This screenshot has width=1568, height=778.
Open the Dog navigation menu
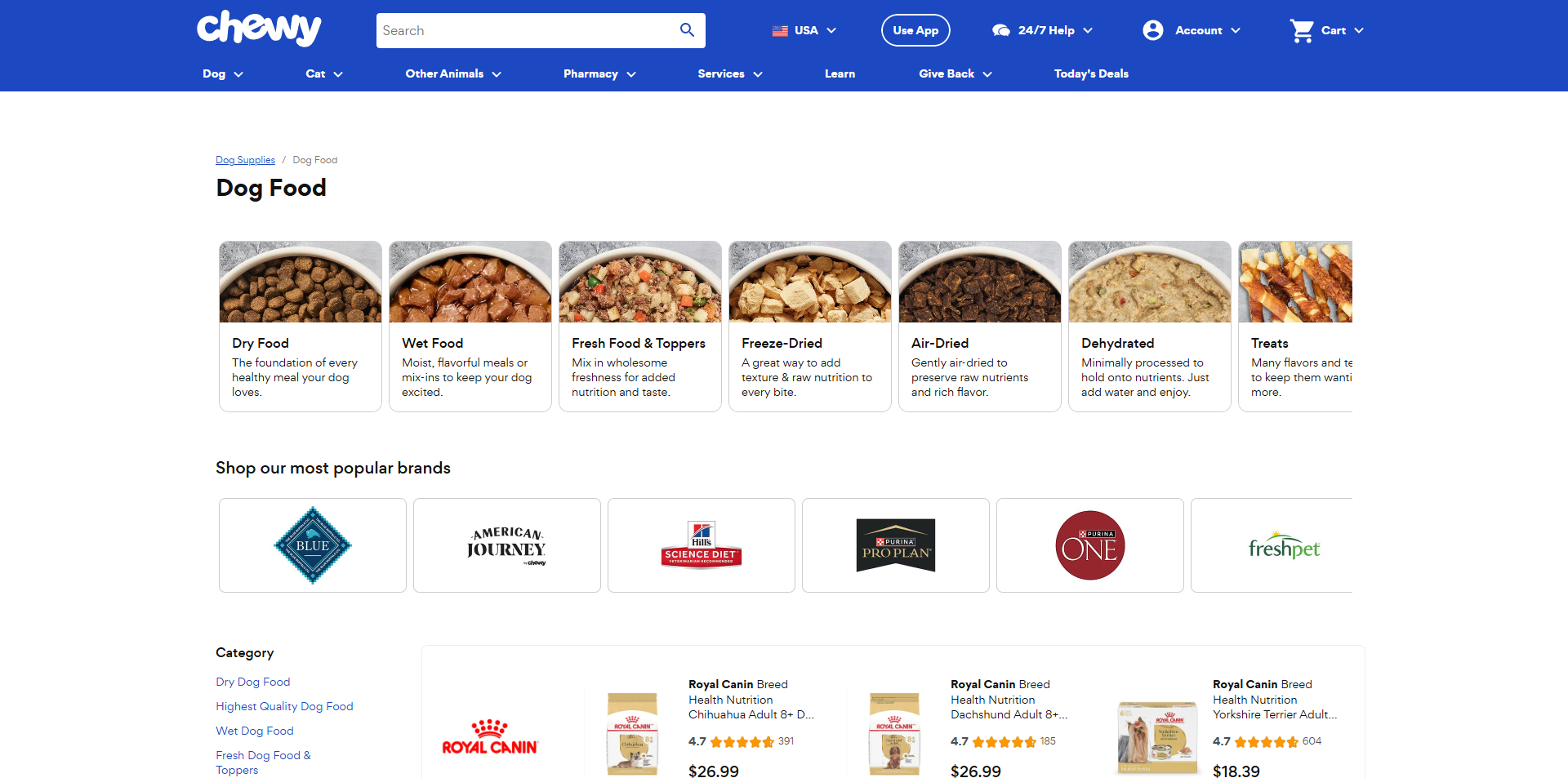(x=214, y=73)
